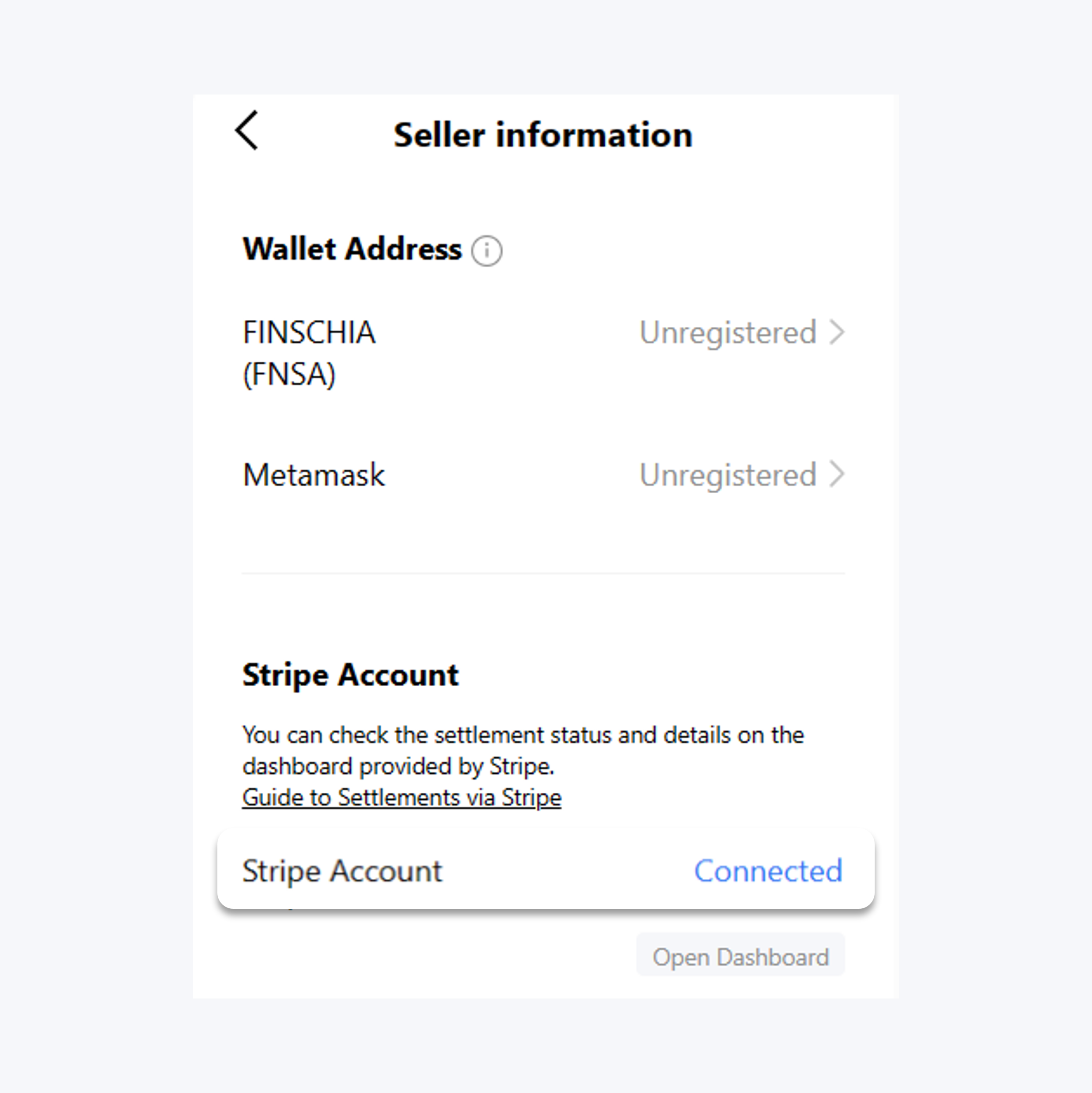
Task: Go back using the back arrow
Action: pyautogui.click(x=246, y=131)
